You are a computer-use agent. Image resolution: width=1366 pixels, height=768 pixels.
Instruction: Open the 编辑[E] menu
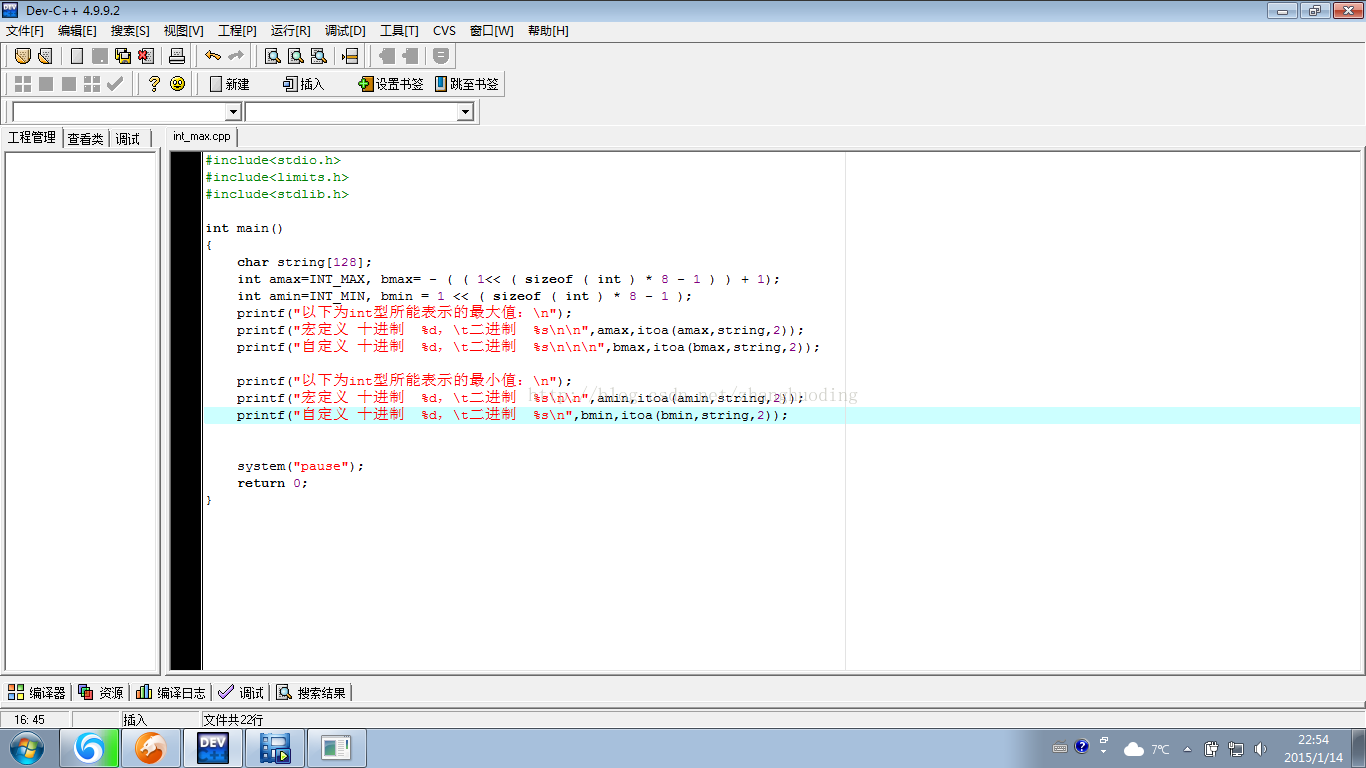tap(77, 31)
